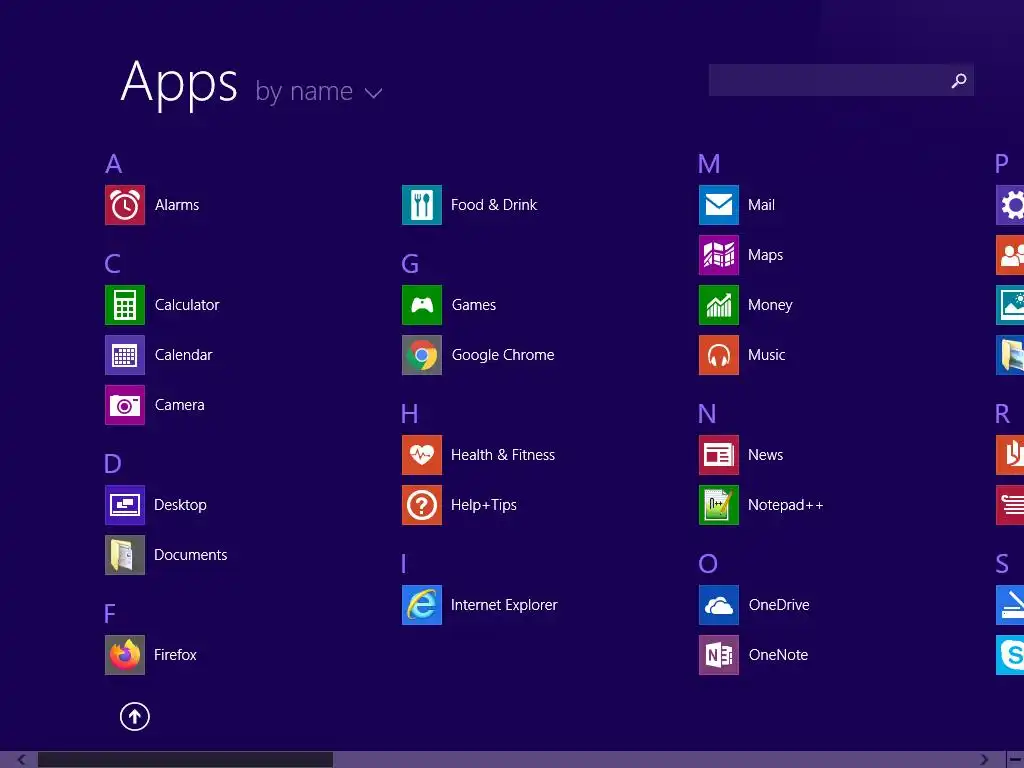
Task: Open the News app icon
Action: (x=719, y=455)
